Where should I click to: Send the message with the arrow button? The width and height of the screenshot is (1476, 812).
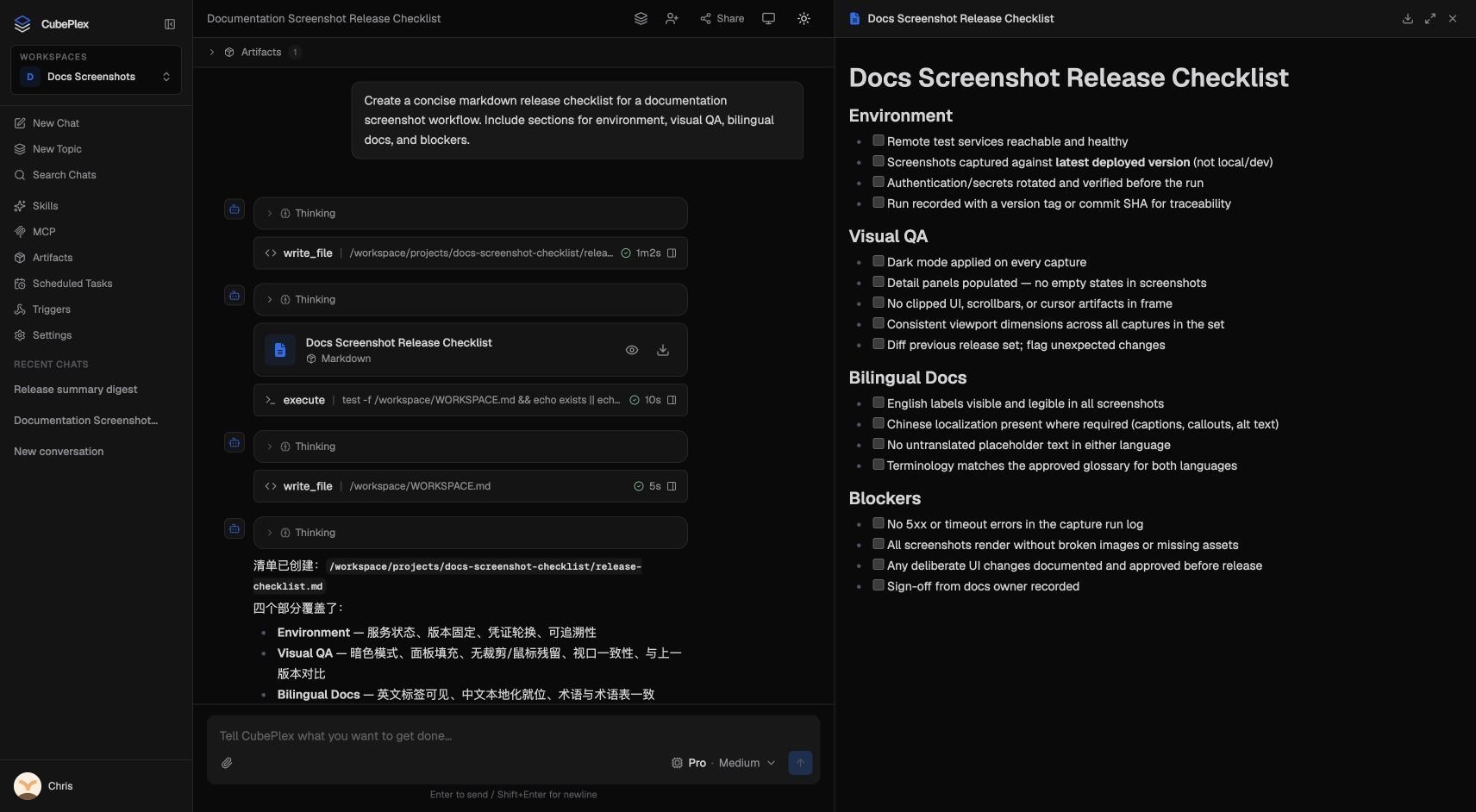click(800, 763)
